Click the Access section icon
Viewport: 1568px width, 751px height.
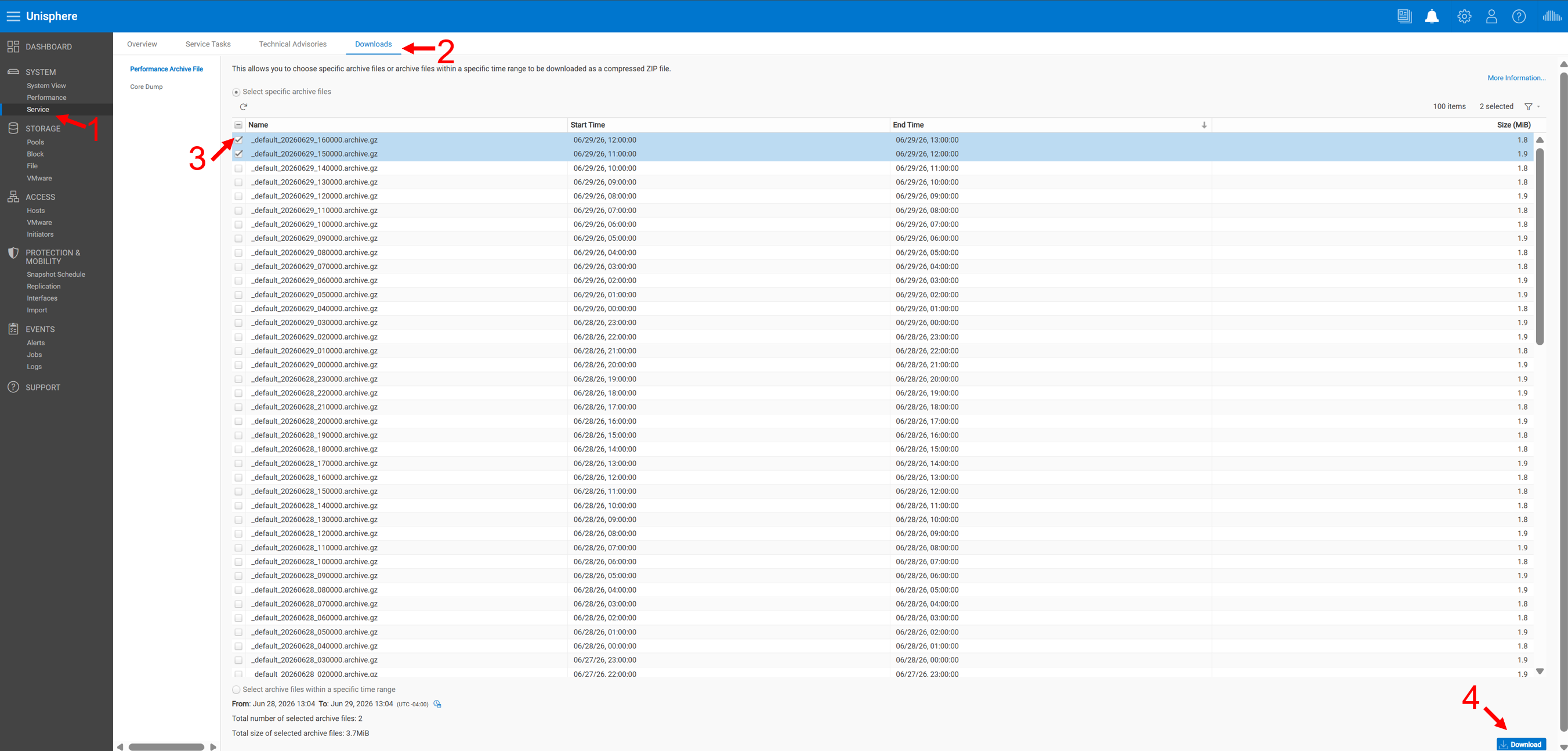13,196
